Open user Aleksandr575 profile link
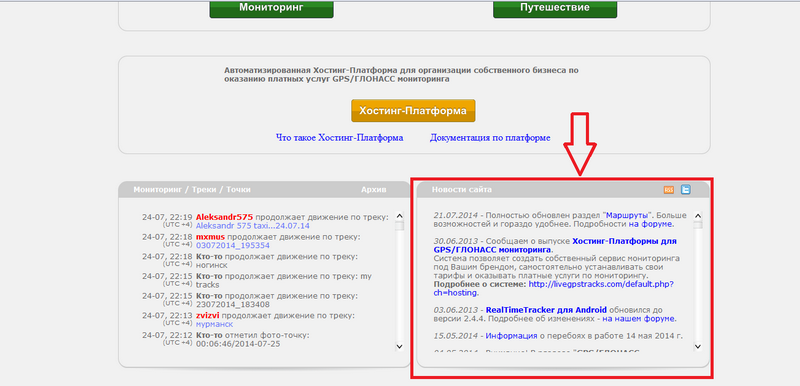This screenshot has height=386, width=800. point(224,217)
